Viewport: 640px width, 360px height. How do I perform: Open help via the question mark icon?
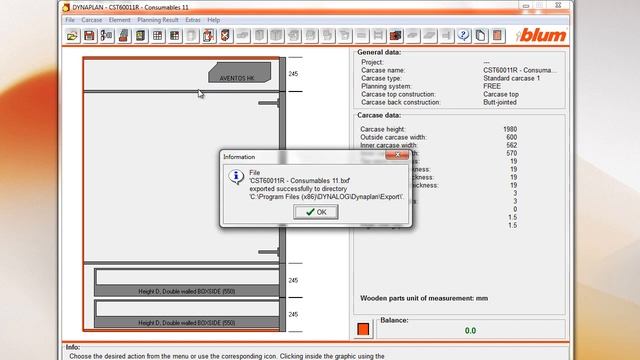point(463,36)
